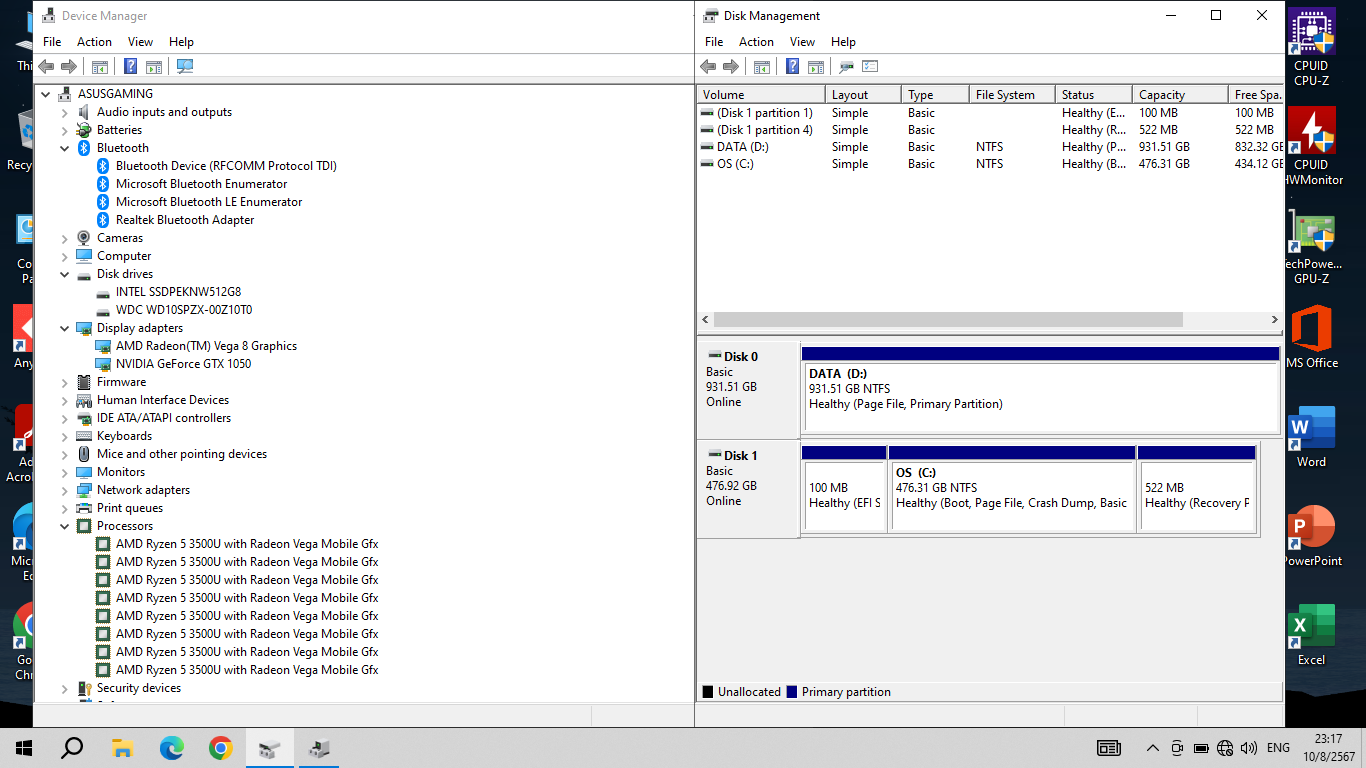This screenshot has width=1366, height=768.
Task: Click the Settings checklist icon in Disk Management toolbar
Action: tap(870, 66)
